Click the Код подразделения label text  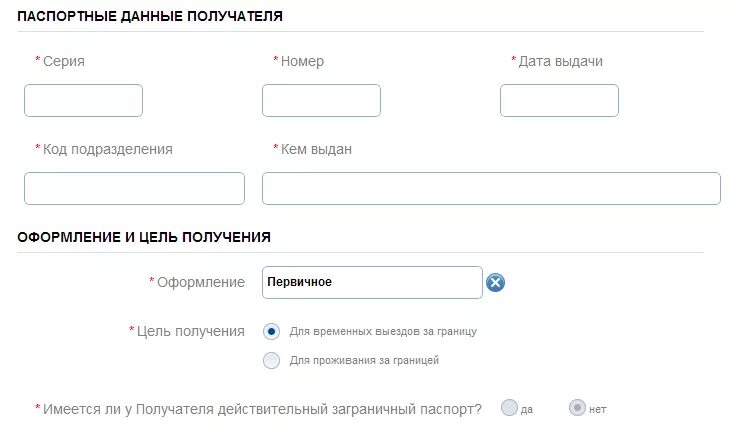tap(108, 149)
